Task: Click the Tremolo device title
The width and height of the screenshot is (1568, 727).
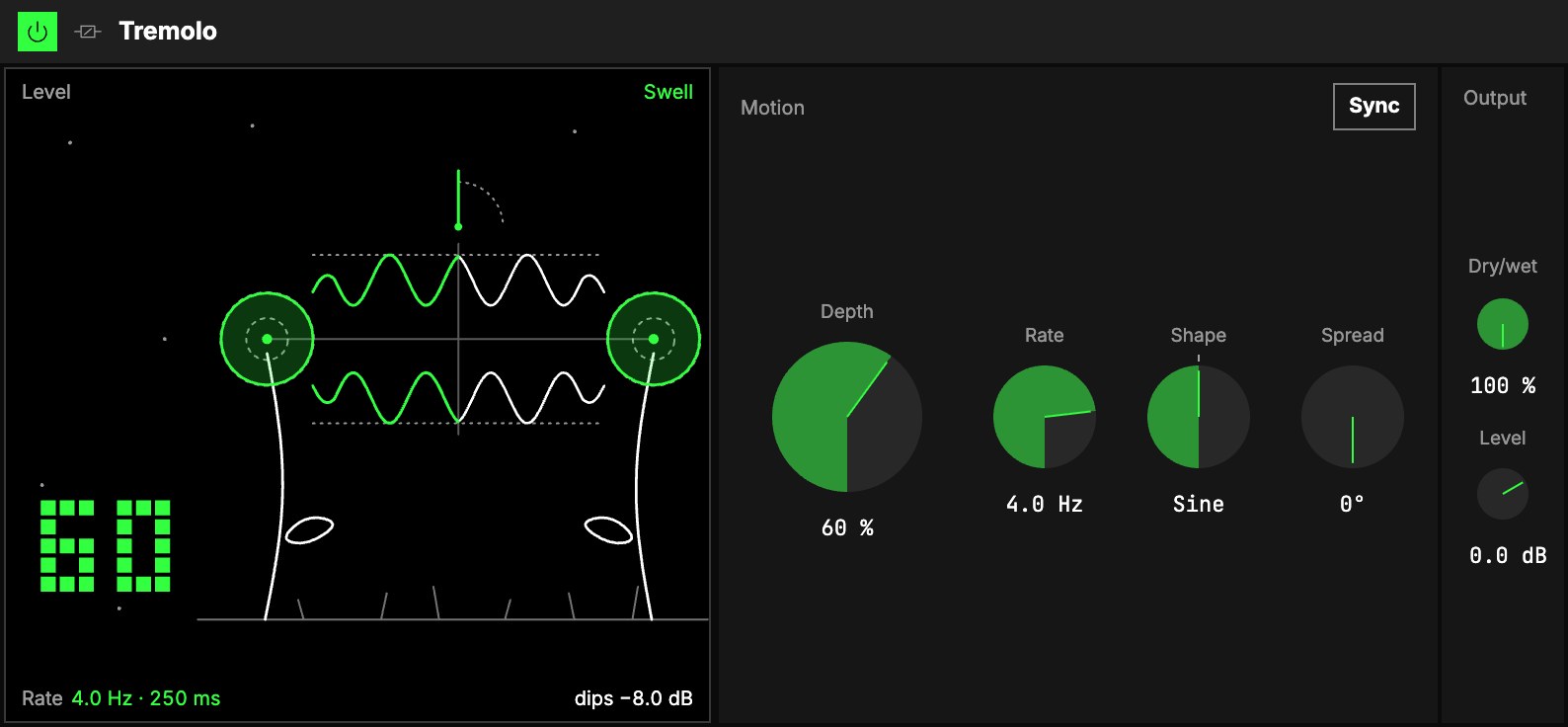Action: tap(168, 32)
